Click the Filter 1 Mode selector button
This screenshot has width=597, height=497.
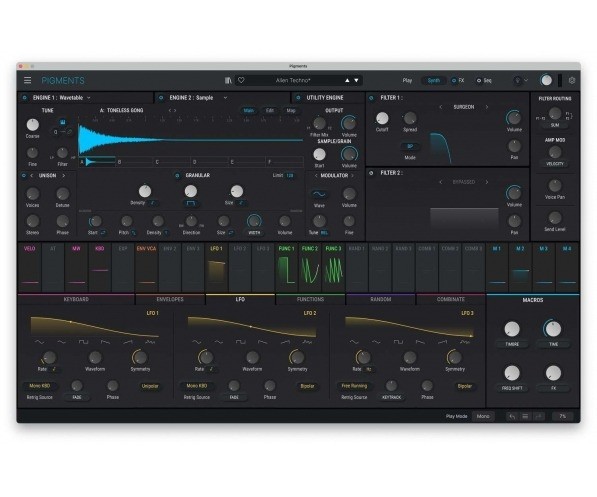pyautogui.click(x=410, y=146)
